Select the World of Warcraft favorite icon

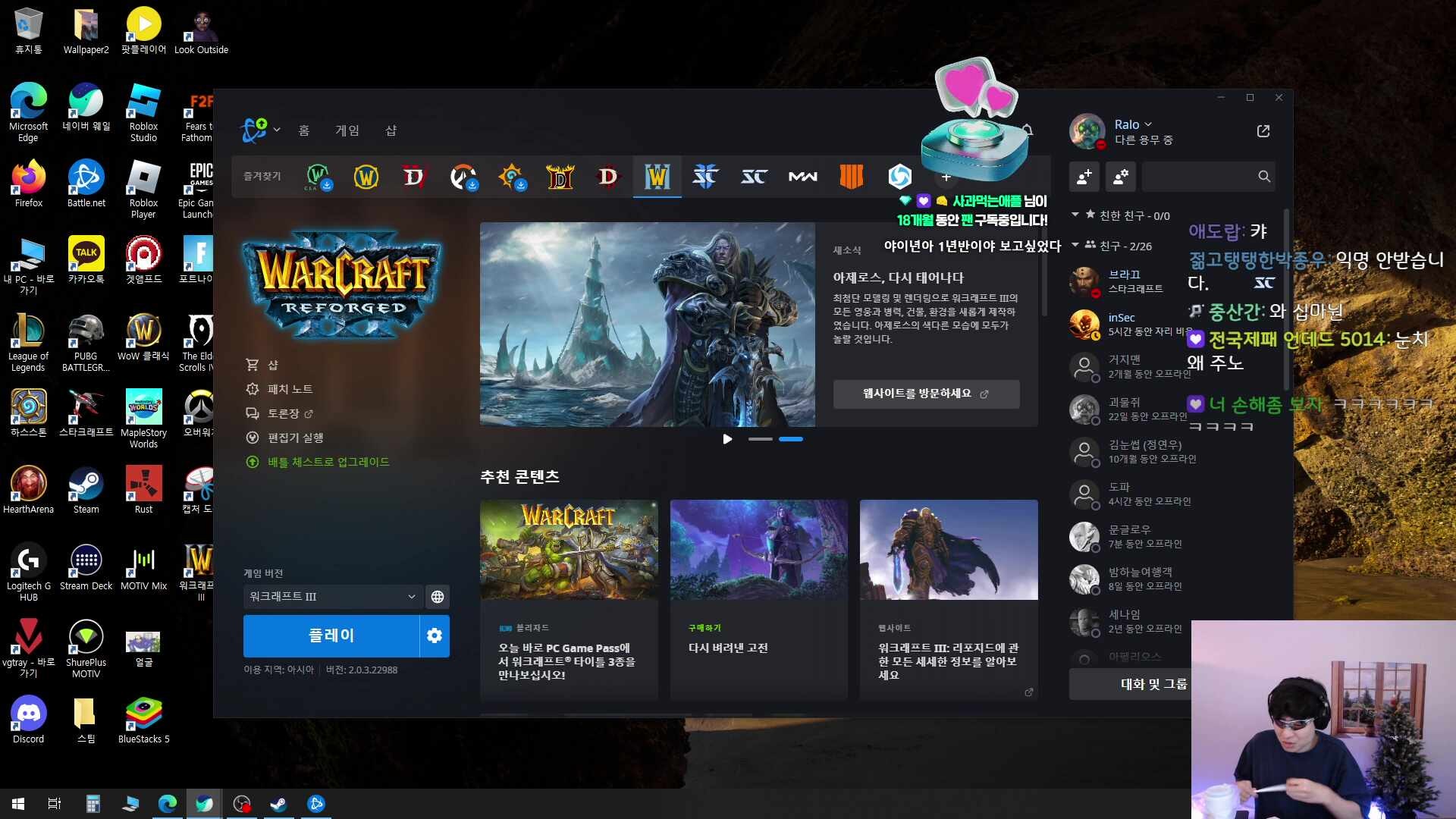point(366,177)
